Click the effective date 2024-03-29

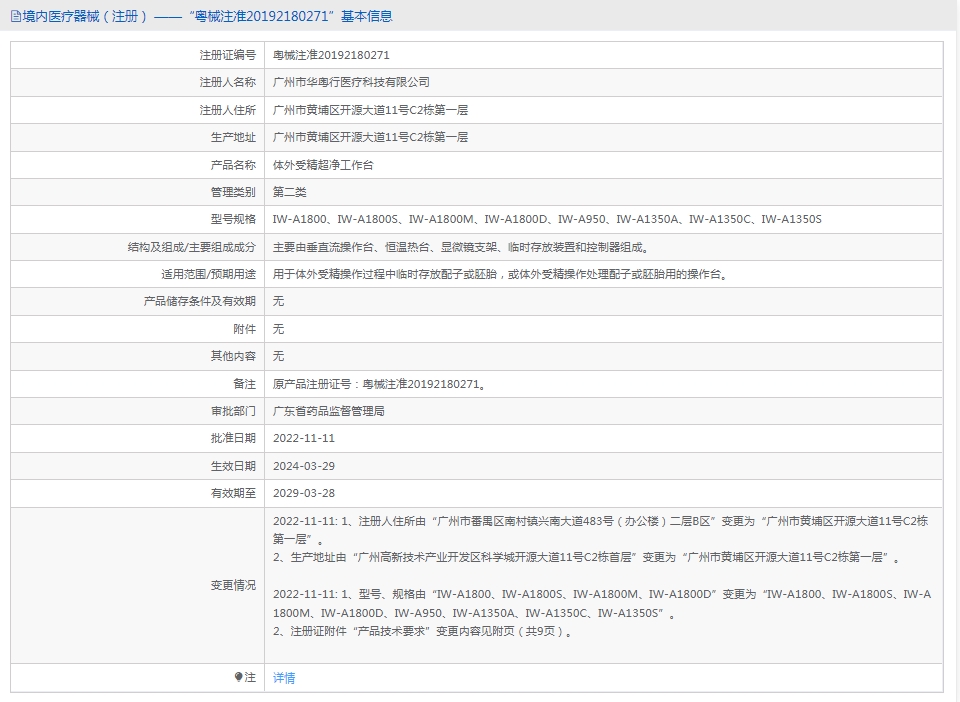(304, 465)
